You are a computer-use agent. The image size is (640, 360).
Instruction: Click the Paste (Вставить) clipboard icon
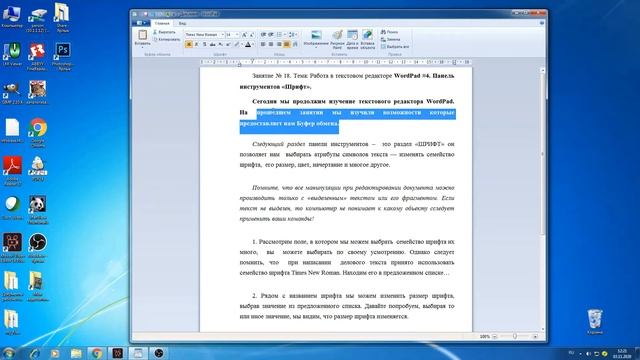142,35
